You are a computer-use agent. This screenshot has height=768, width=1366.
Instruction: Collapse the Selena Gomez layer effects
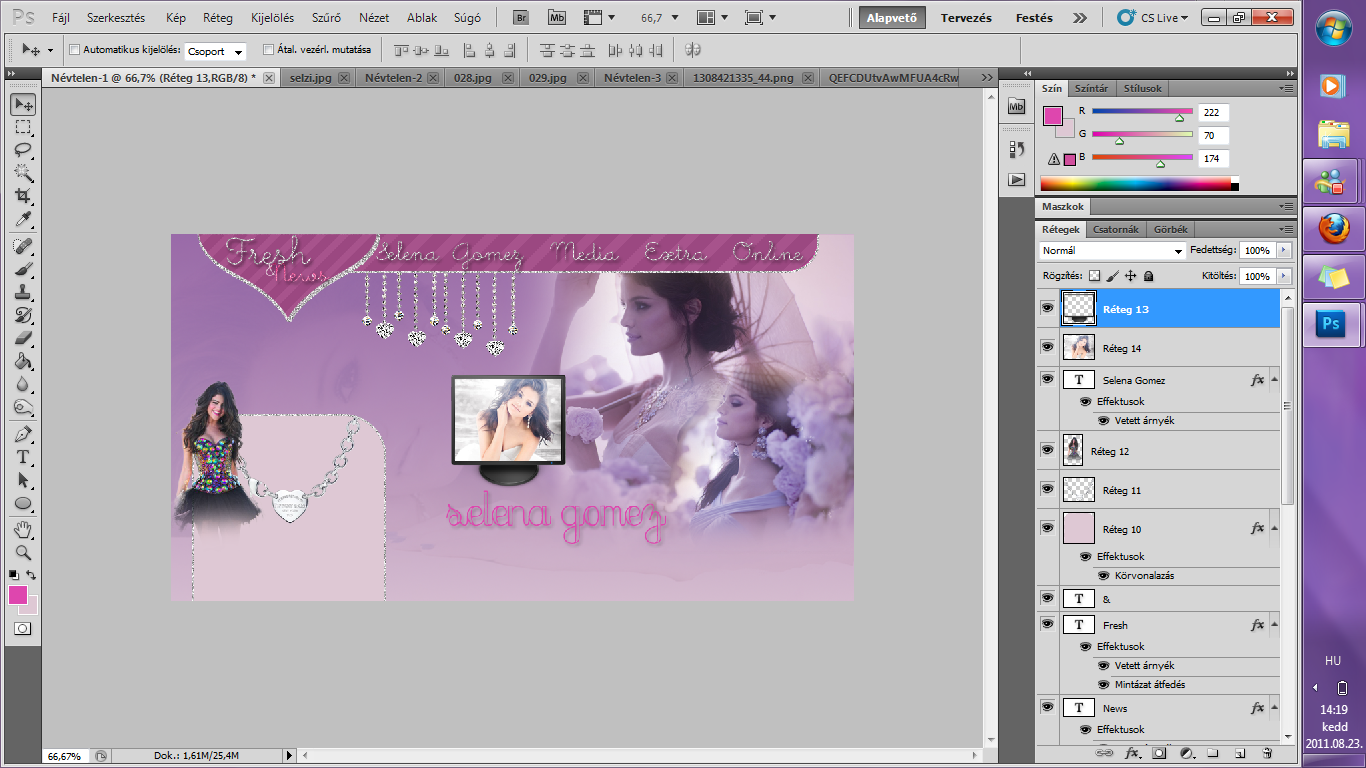[x=1274, y=380]
